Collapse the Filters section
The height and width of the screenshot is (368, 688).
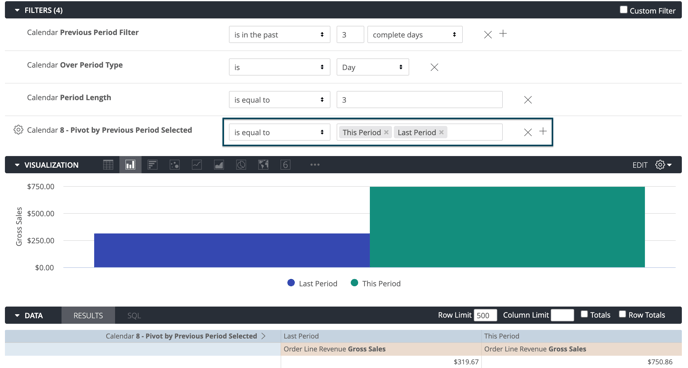pyautogui.click(x=17, y=10)
